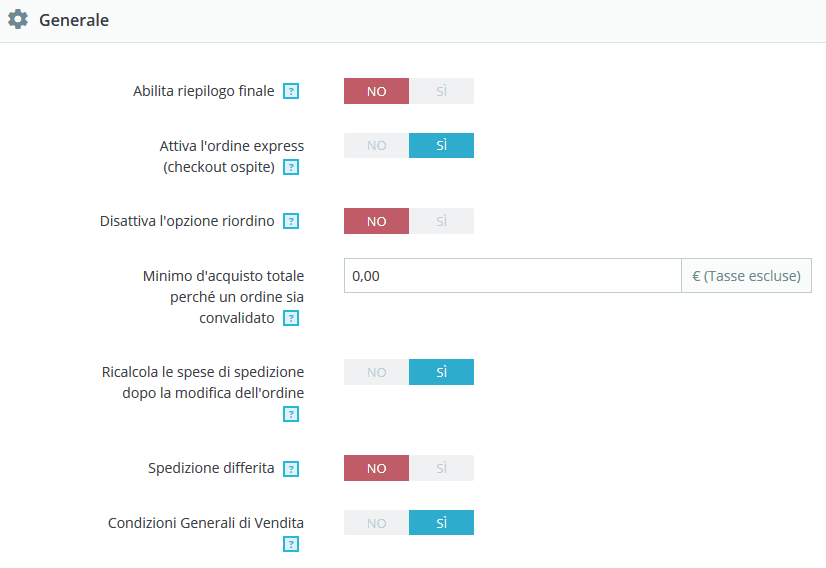Set Abilita riepilogo finale to NO

(x=376, y=91)
